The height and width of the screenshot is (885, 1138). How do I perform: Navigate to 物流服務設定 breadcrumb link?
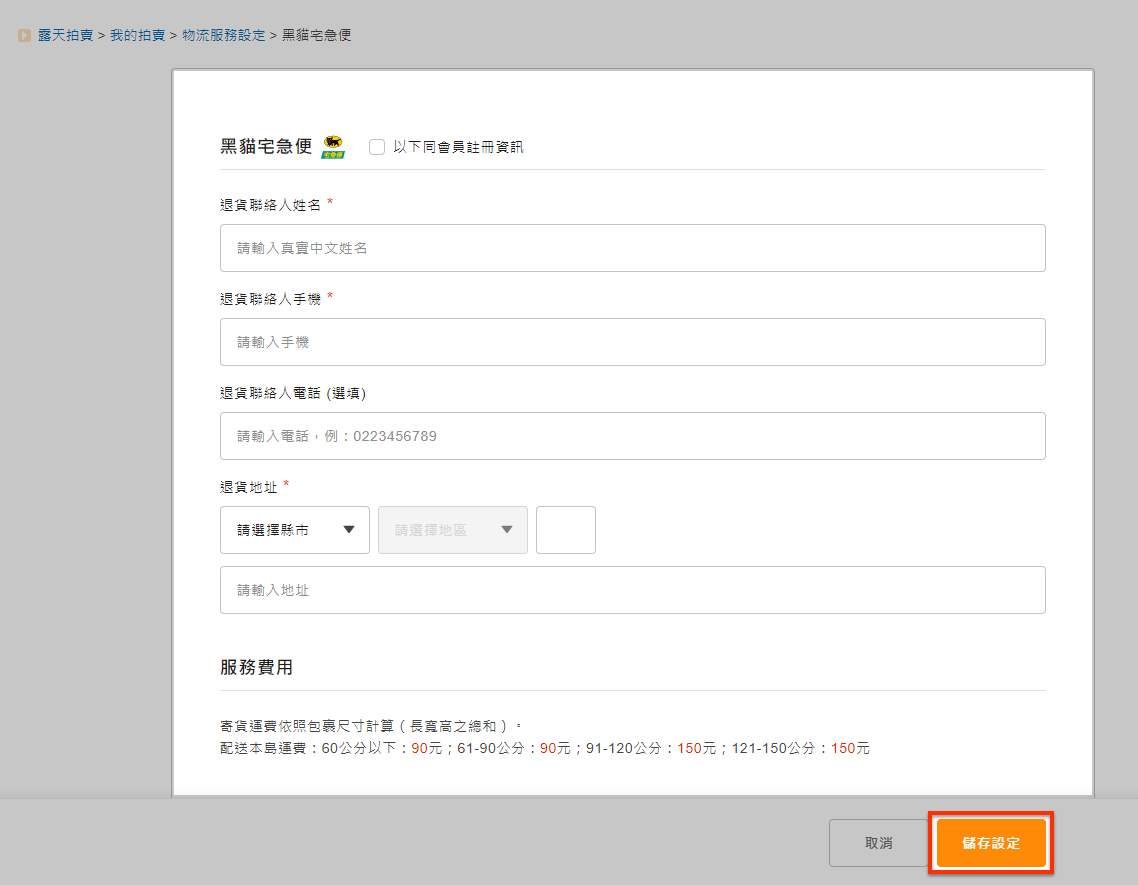(x=224, y=36)
